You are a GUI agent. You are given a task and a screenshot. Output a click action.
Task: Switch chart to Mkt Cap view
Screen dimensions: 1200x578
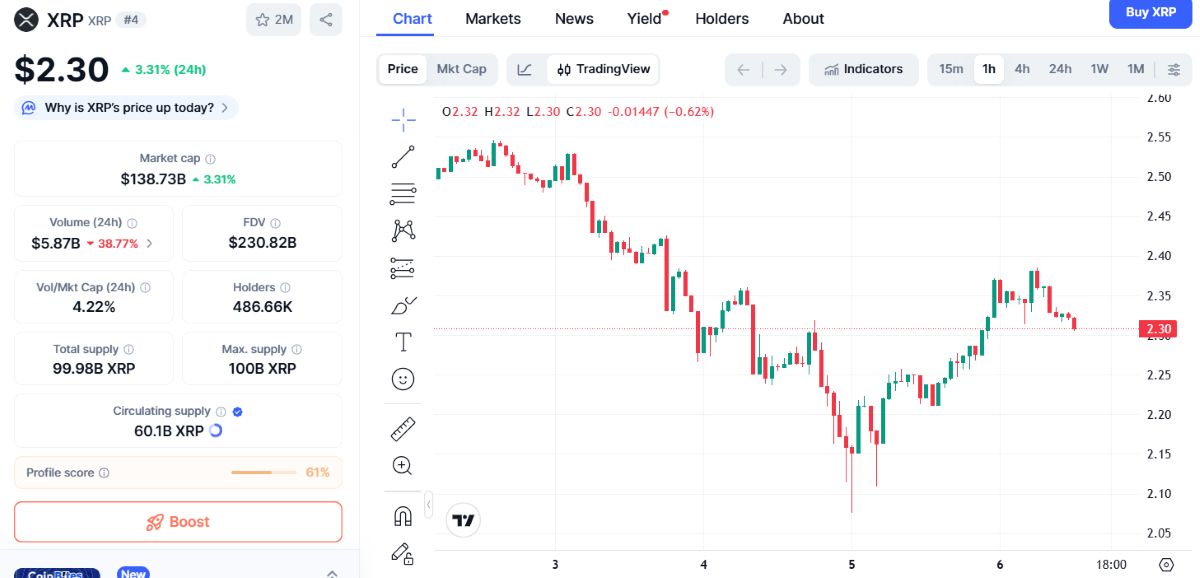(x=461, y=69)
